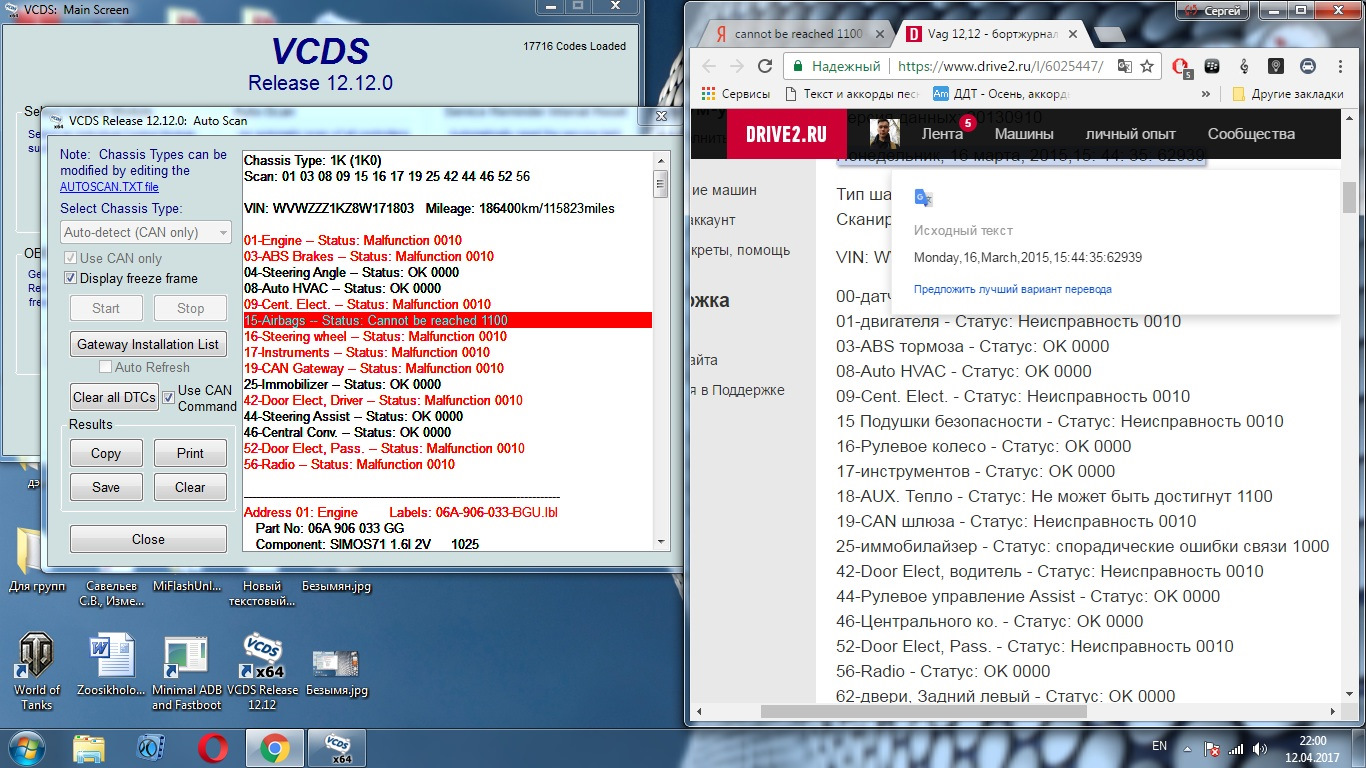Open the AUTOSCAN.TXT file link
Screen dimensions: 1366x768
pos(109,187)
